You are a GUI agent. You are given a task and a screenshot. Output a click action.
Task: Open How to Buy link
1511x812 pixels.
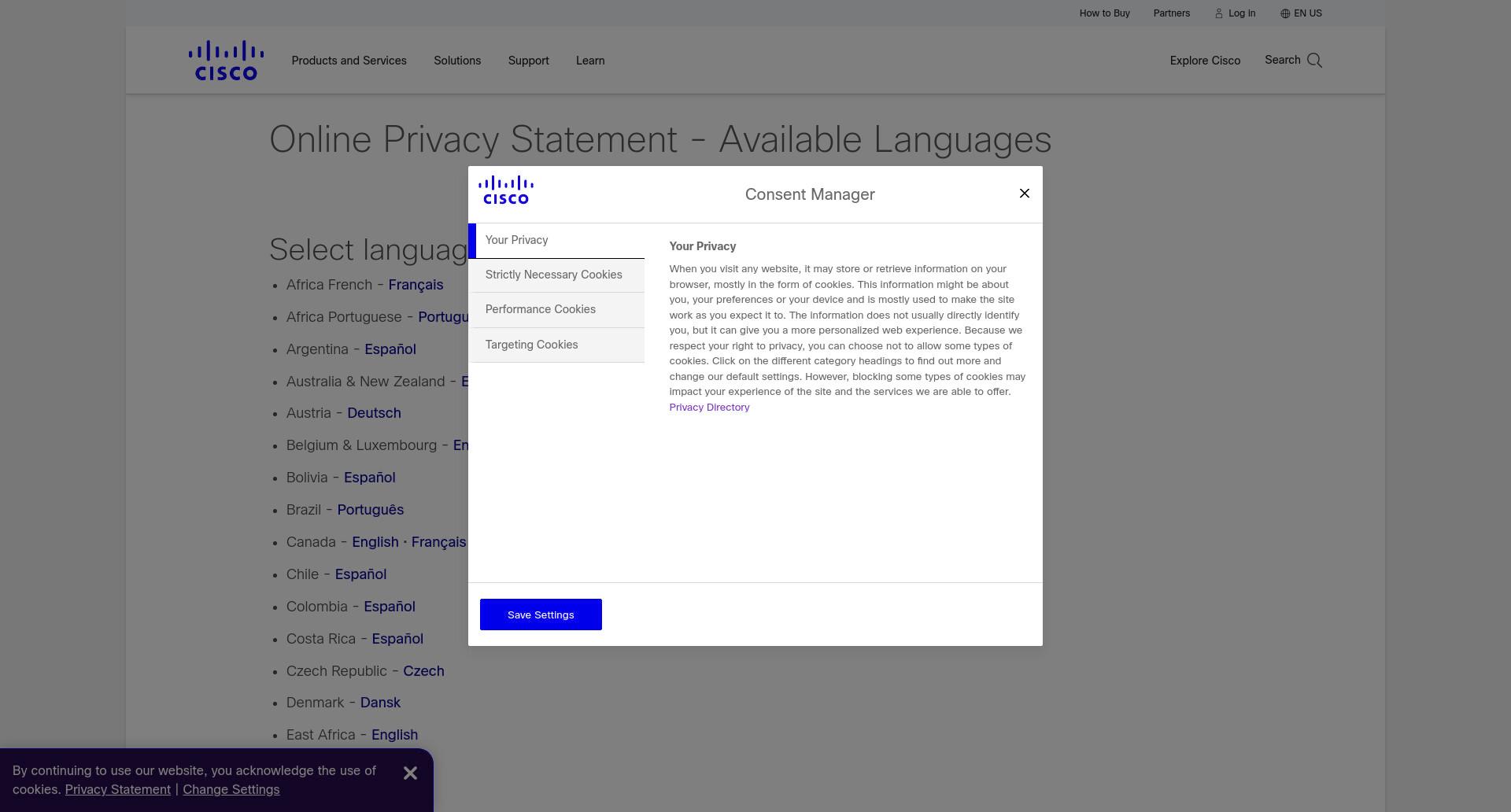pos(1104,13)
